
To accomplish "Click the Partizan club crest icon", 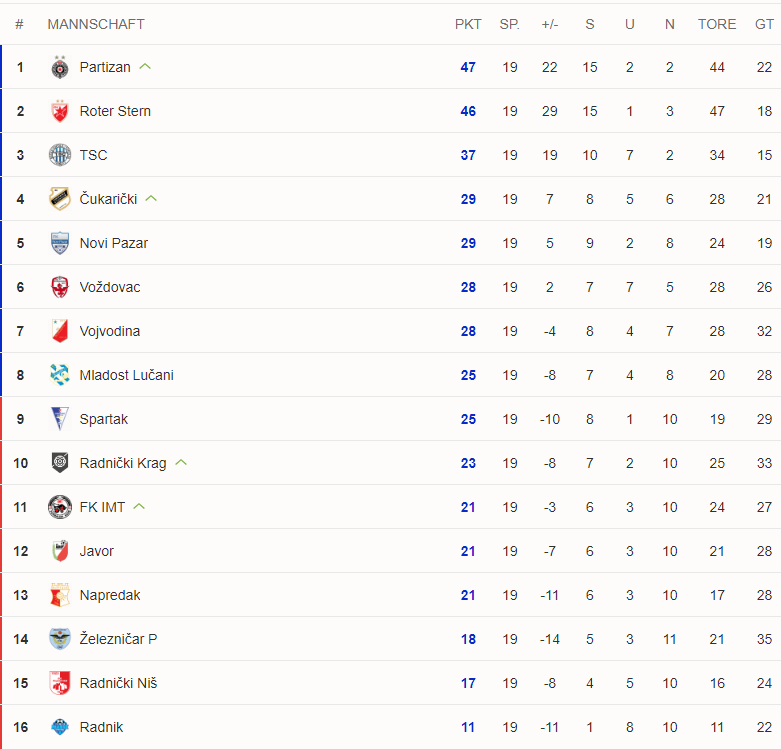I will (60, 68).
